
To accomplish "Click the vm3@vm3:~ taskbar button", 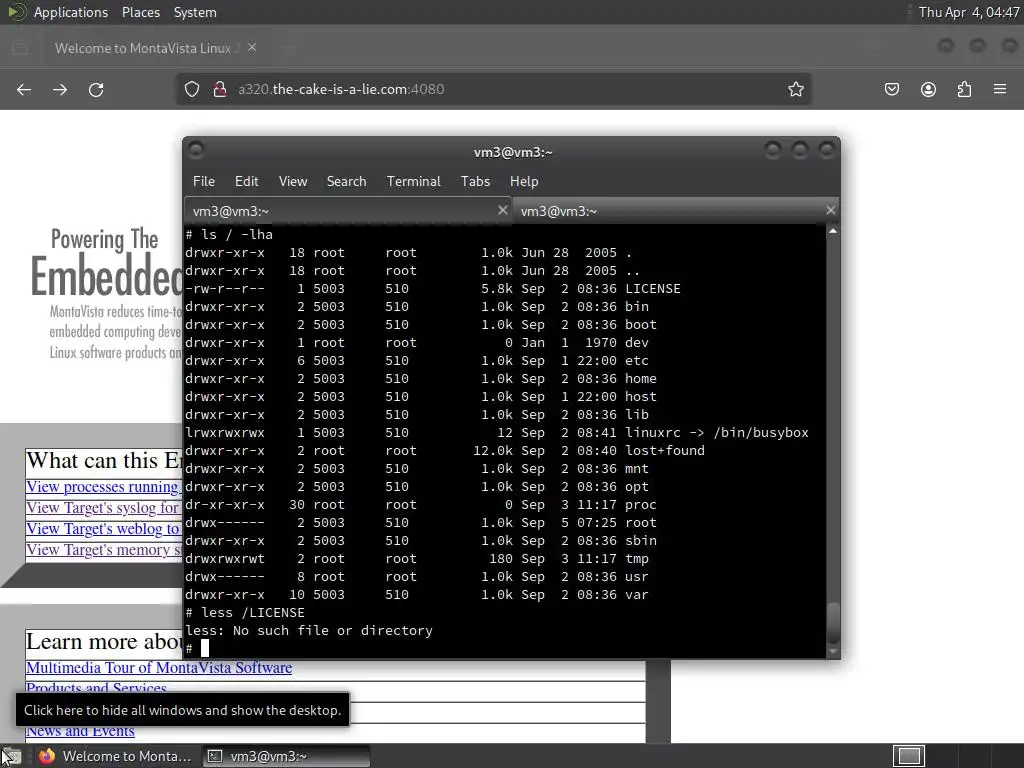I will tap(286, 756).
